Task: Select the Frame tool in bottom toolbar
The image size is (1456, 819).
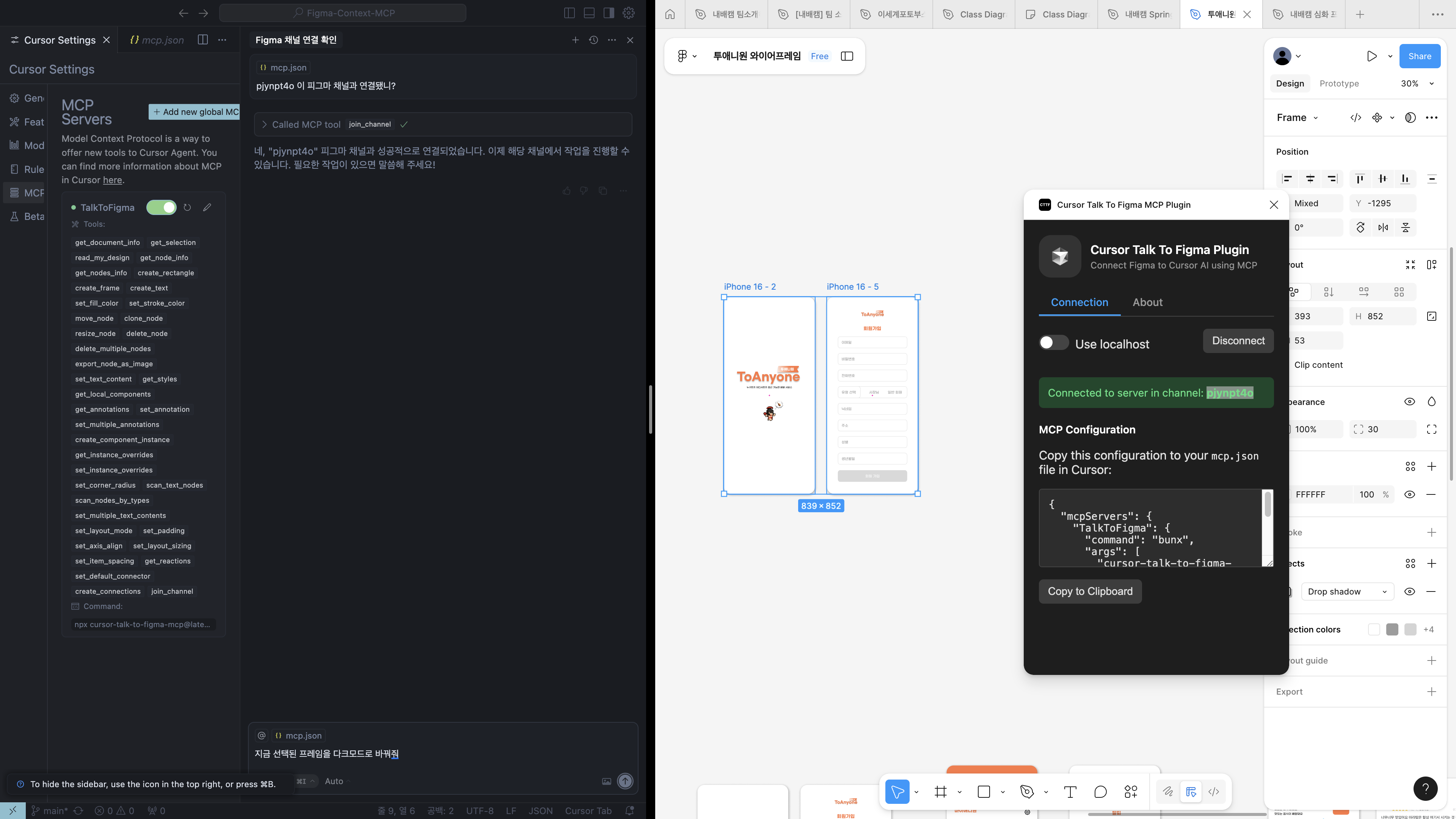Action: pos(940,792)
